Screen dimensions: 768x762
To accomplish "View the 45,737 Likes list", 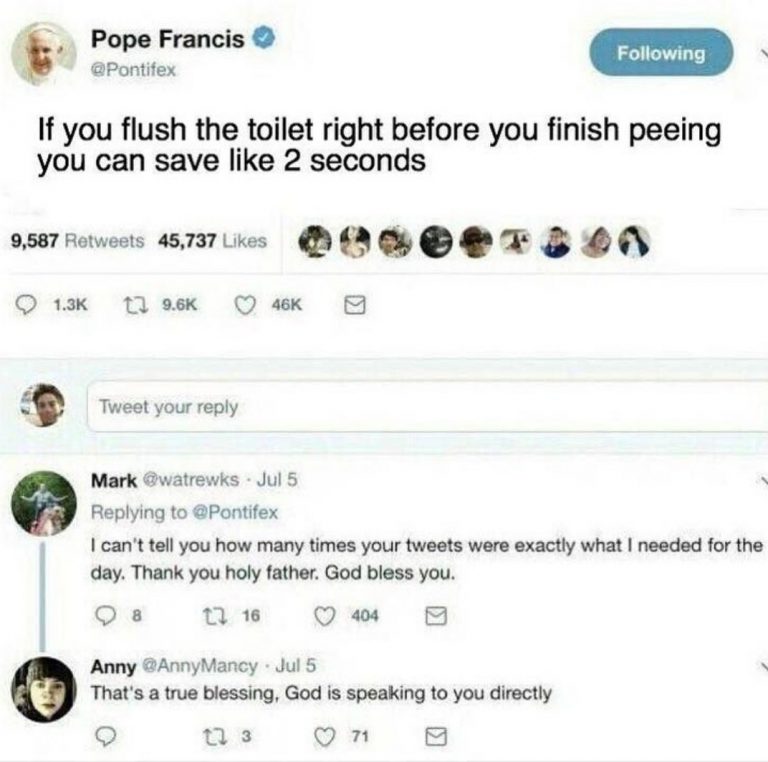I will pos(212,240).
